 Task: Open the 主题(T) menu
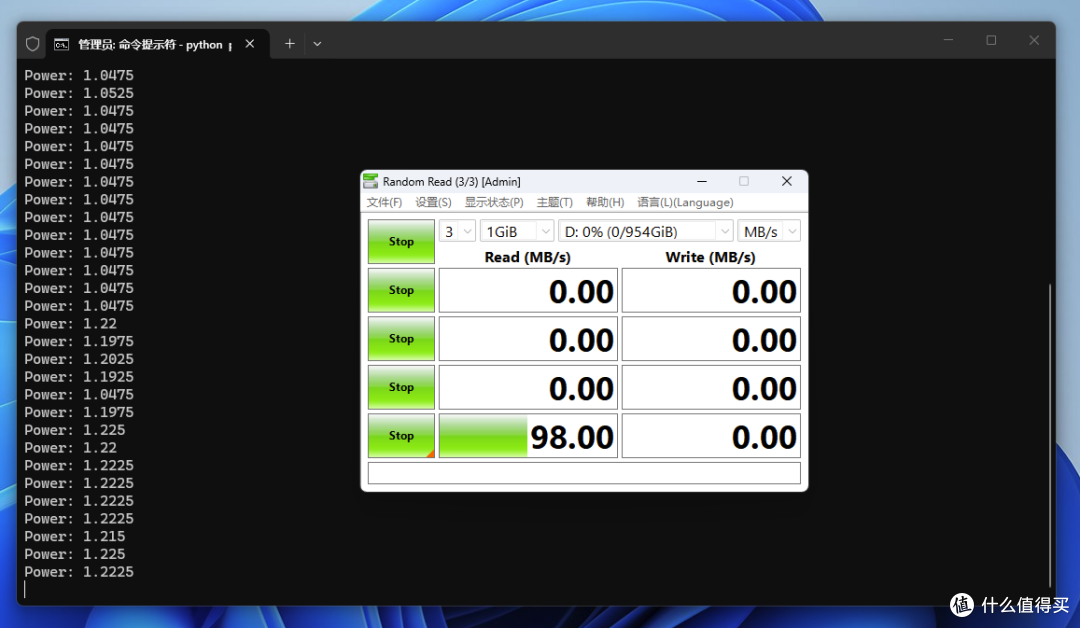(554, 202)
